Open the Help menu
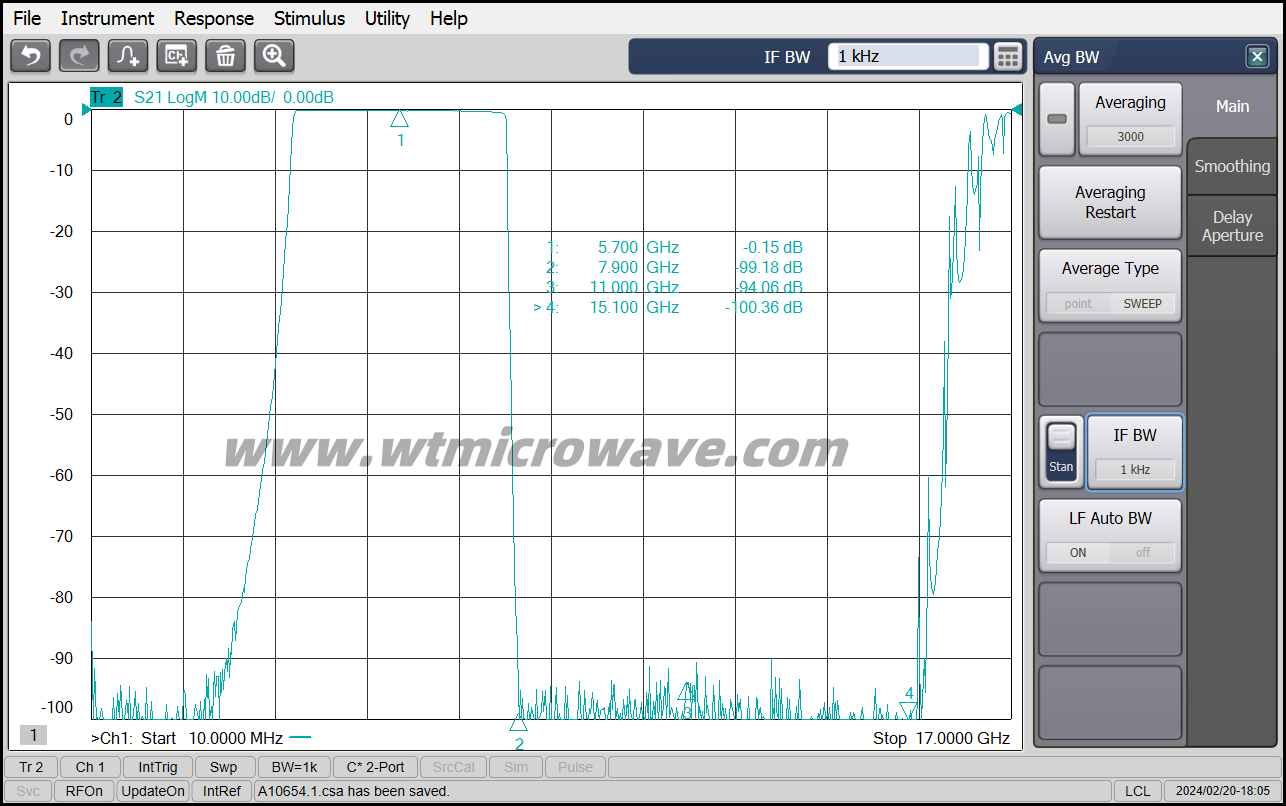This screenshot has height=806, width=1286. (x=448, y=18)
